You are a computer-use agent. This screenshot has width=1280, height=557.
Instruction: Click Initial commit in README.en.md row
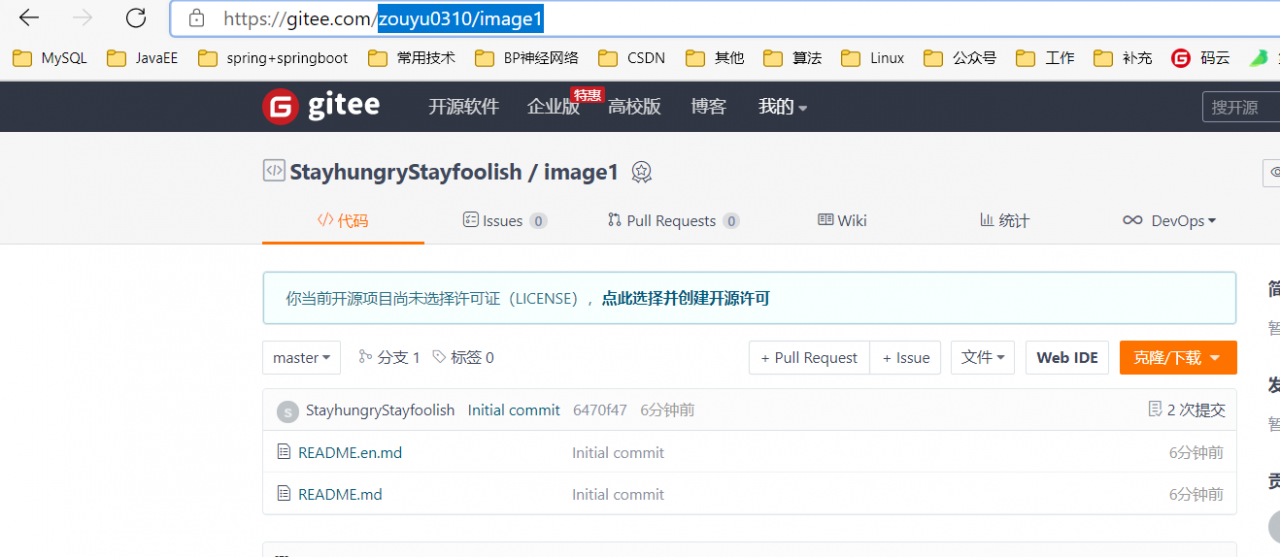(618, 453)
